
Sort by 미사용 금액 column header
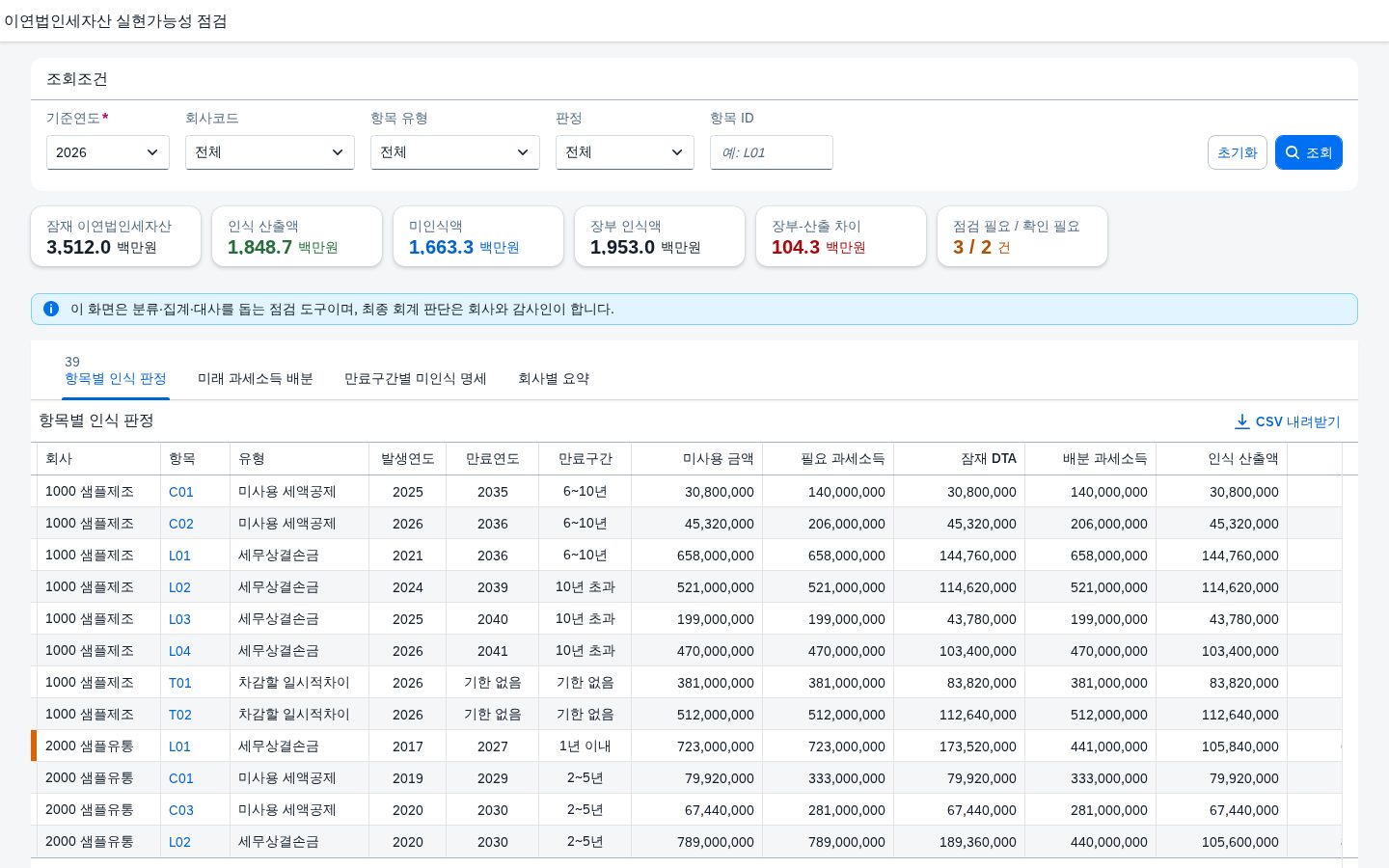(x=697, y=459)
